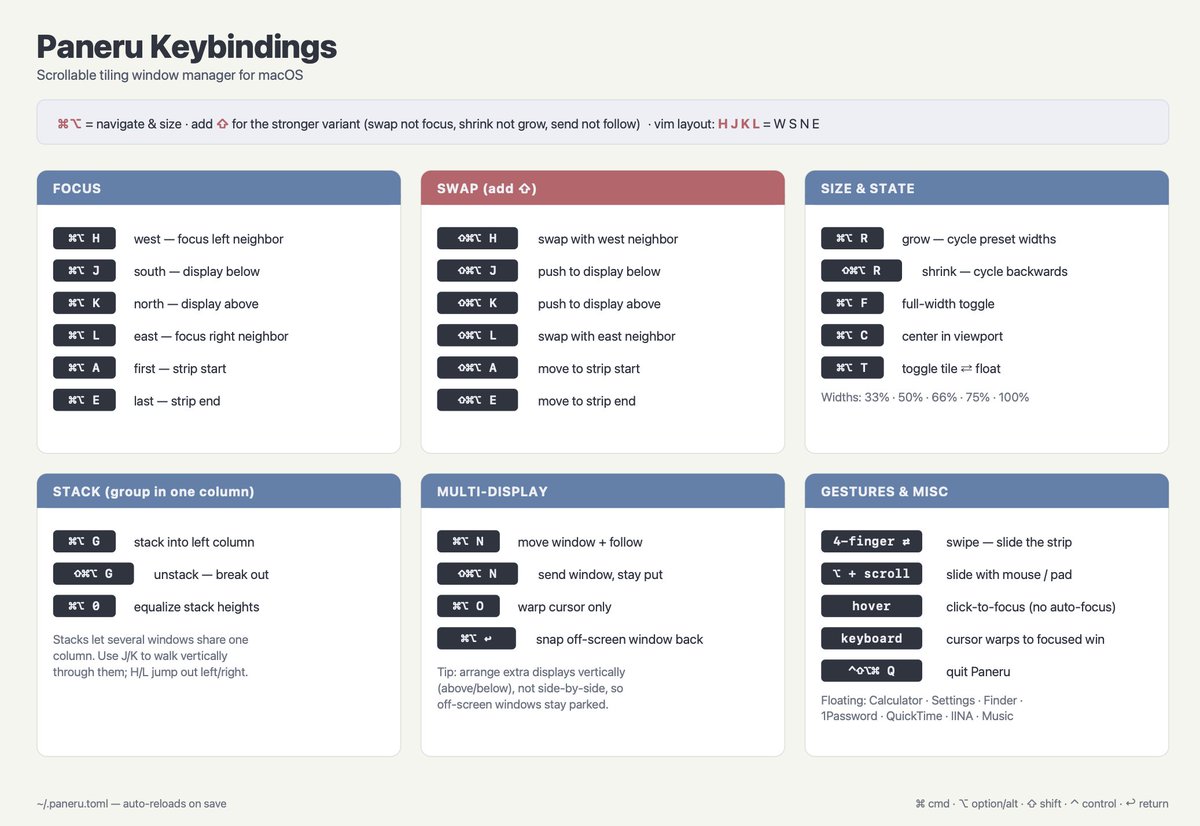Image resolution: width=1200 pixels, height=826 pixels.
Task: Click the return-key keycap for 'snap off-screen window back'
Action: click(x=476, y=639)
